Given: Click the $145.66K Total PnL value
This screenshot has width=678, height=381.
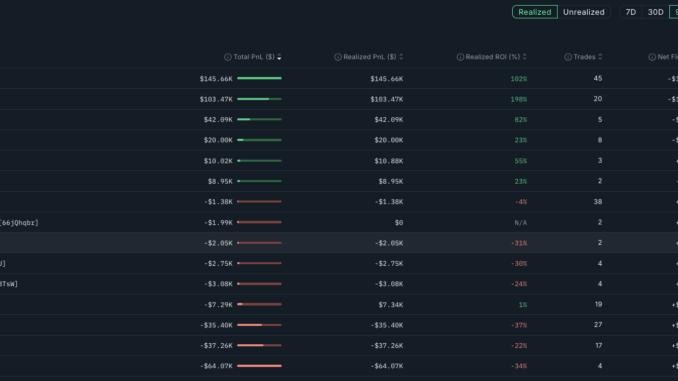Looking at the screenshot, I should (216, 79).
